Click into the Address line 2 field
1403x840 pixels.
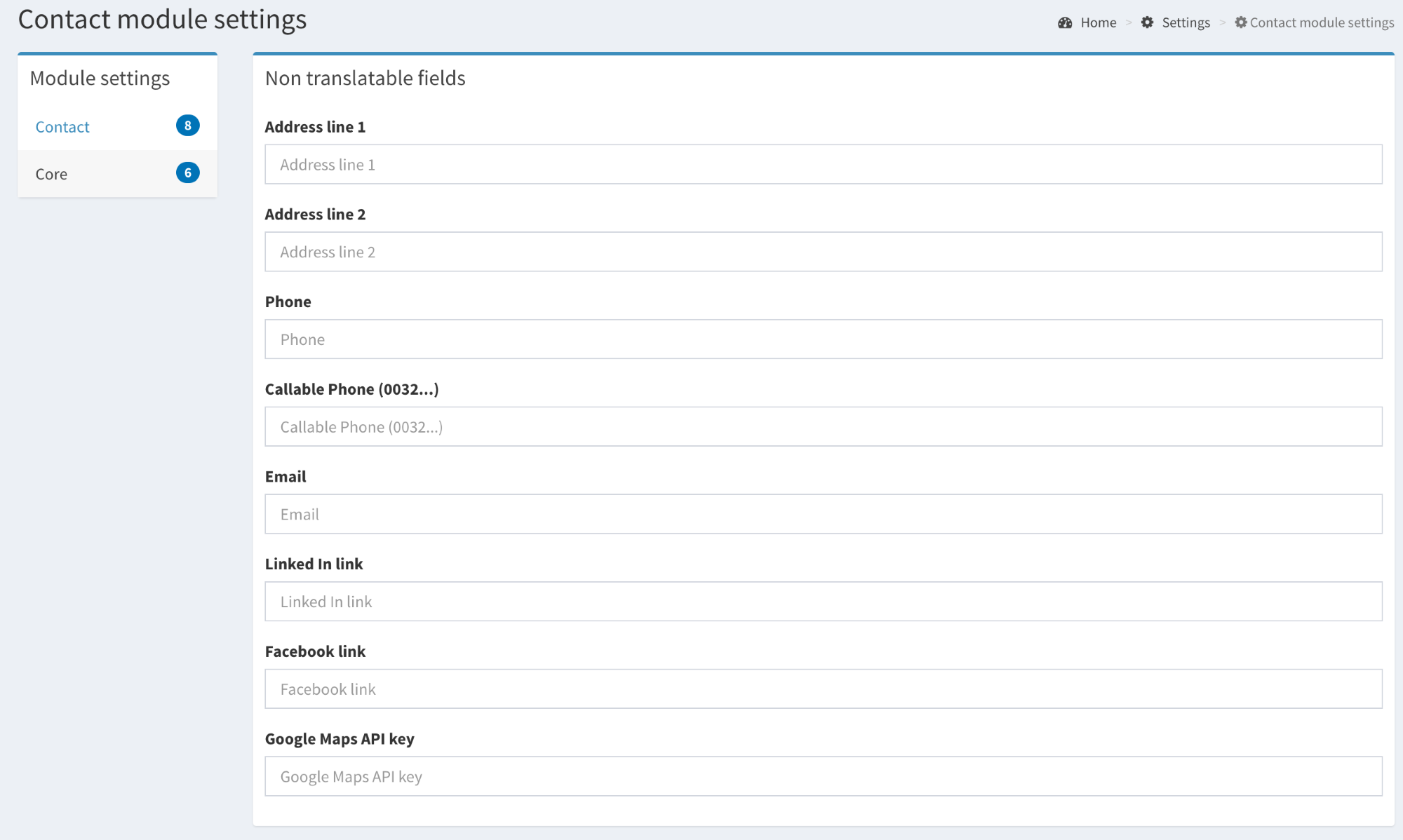pos(823,252)
